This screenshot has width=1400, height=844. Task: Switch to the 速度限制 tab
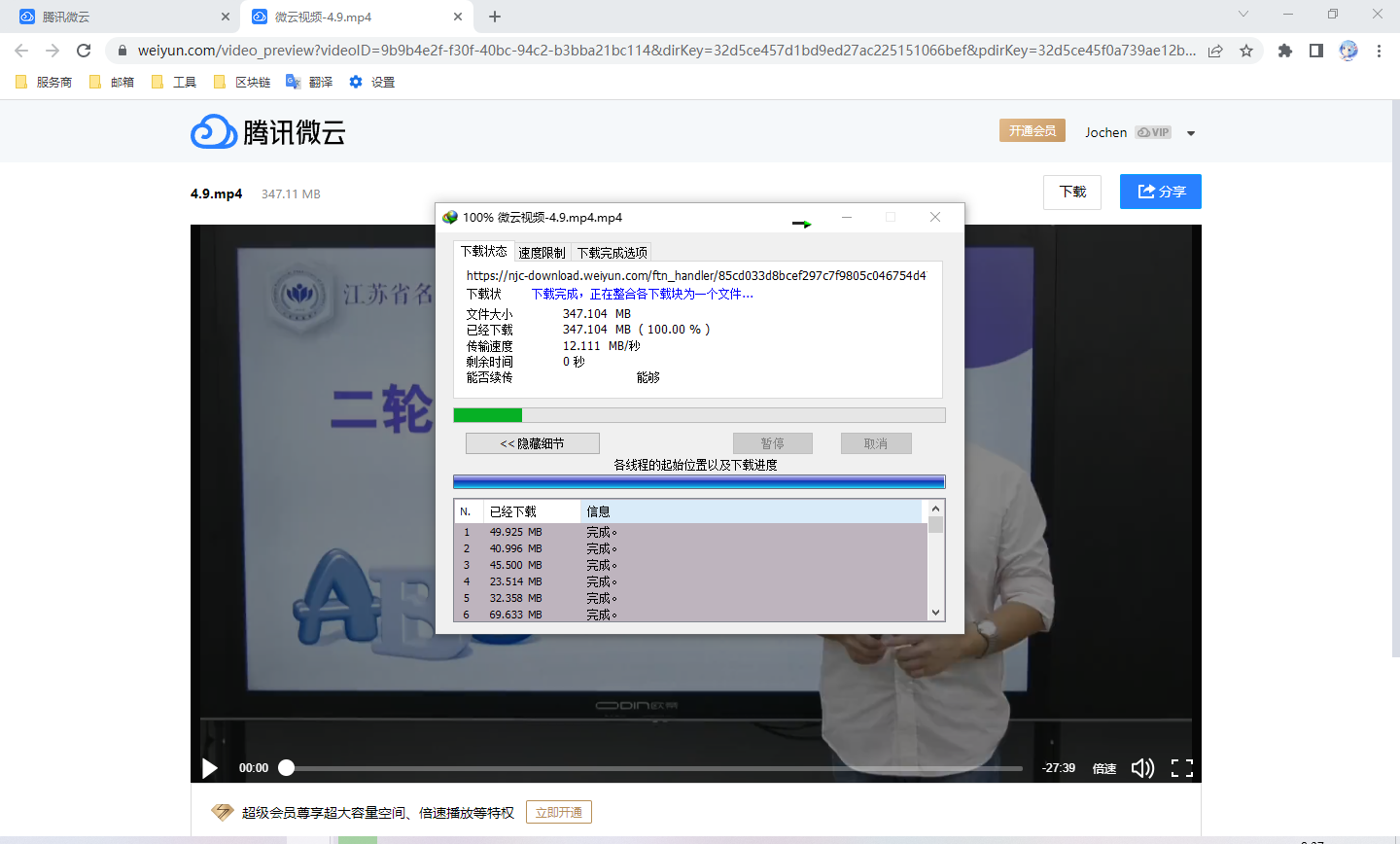tap(542, 253)
